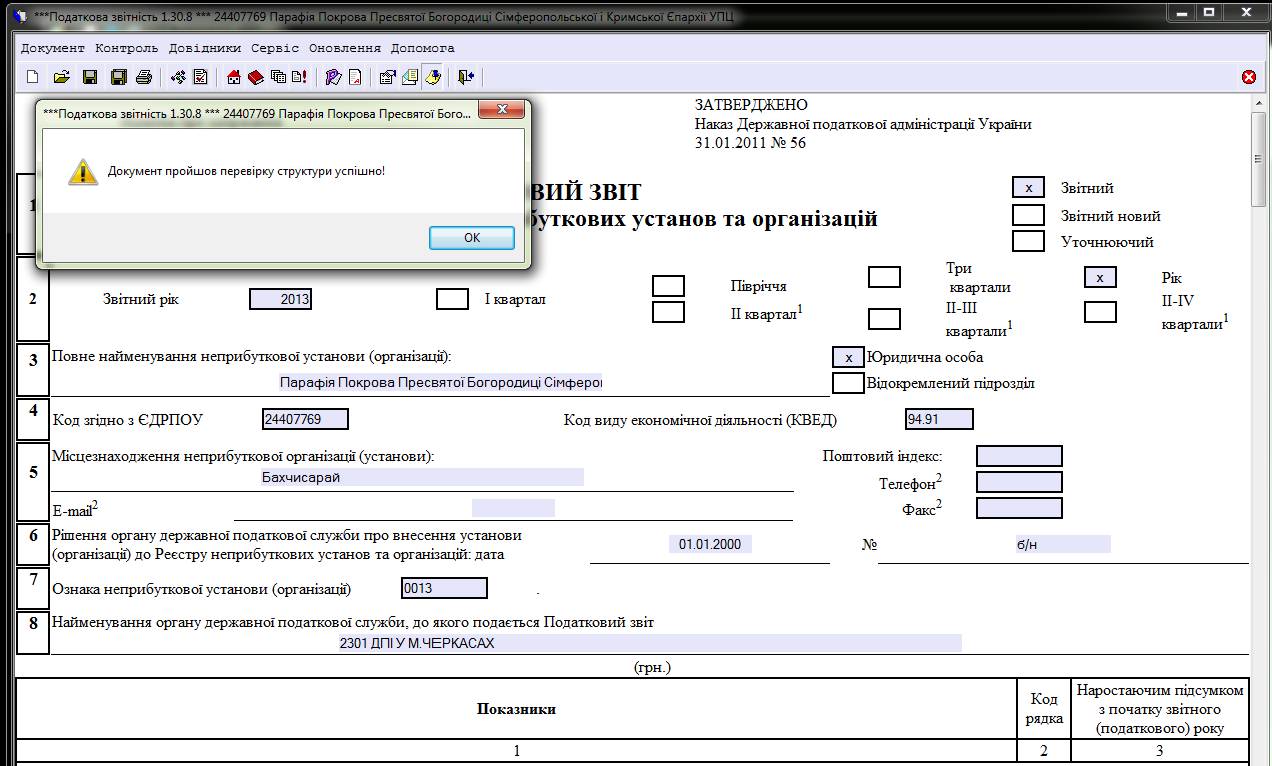Click the double floppy Save All icon
Viewport: 1272px width, 766px height.
(118, 77)
